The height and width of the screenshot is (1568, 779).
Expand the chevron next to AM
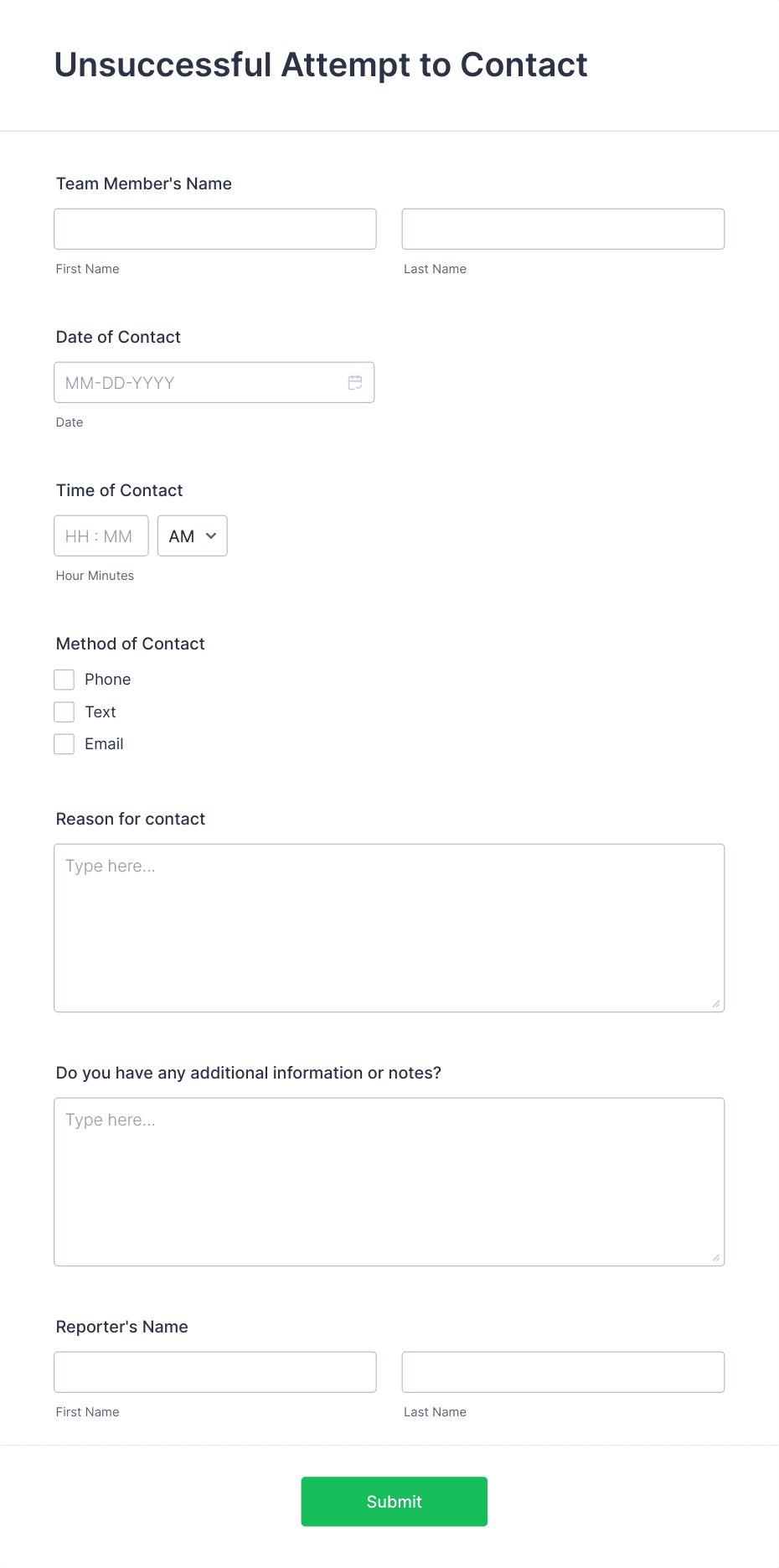point(211,536)
